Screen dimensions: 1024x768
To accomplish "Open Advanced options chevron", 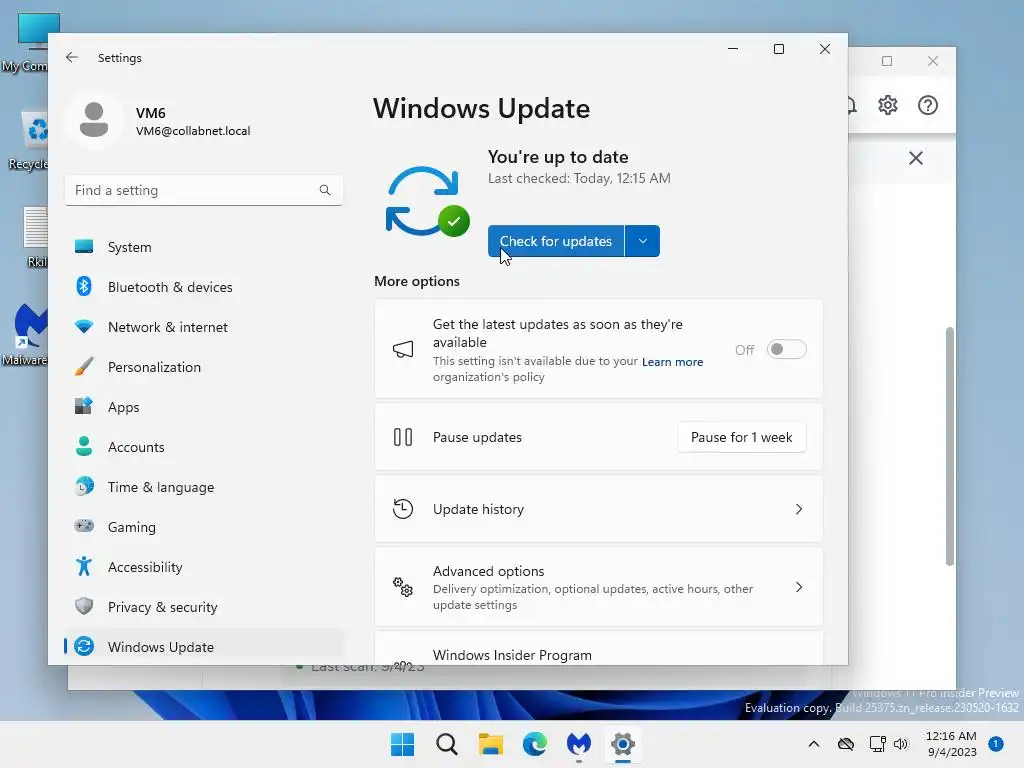I will [x=799, y=587].
